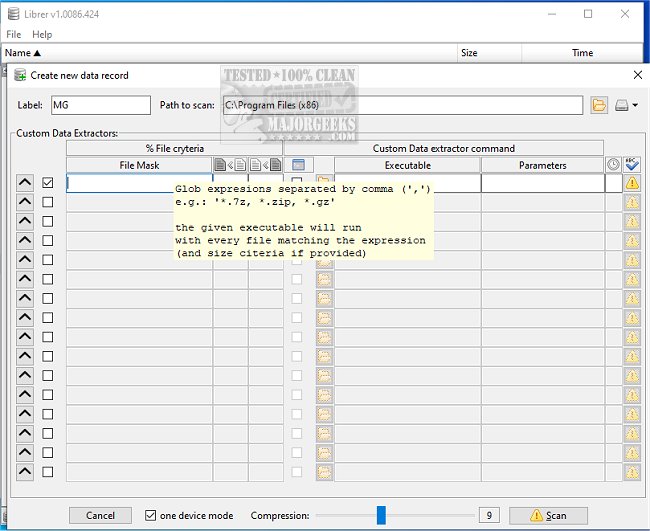The image size is (650, 531).
Task: Open the drive selection dropdown
Action: pyautogui.click(x=627, y=105)
